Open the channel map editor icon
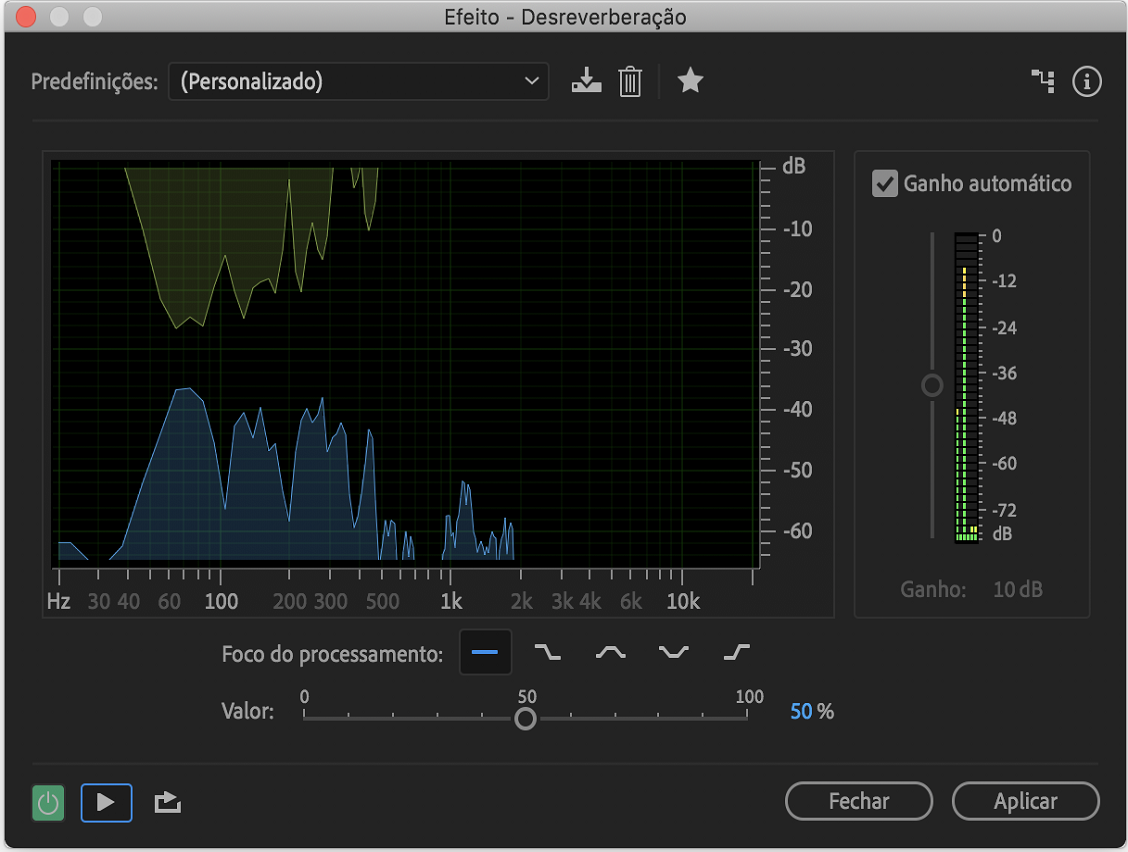 click(1043, 81)
